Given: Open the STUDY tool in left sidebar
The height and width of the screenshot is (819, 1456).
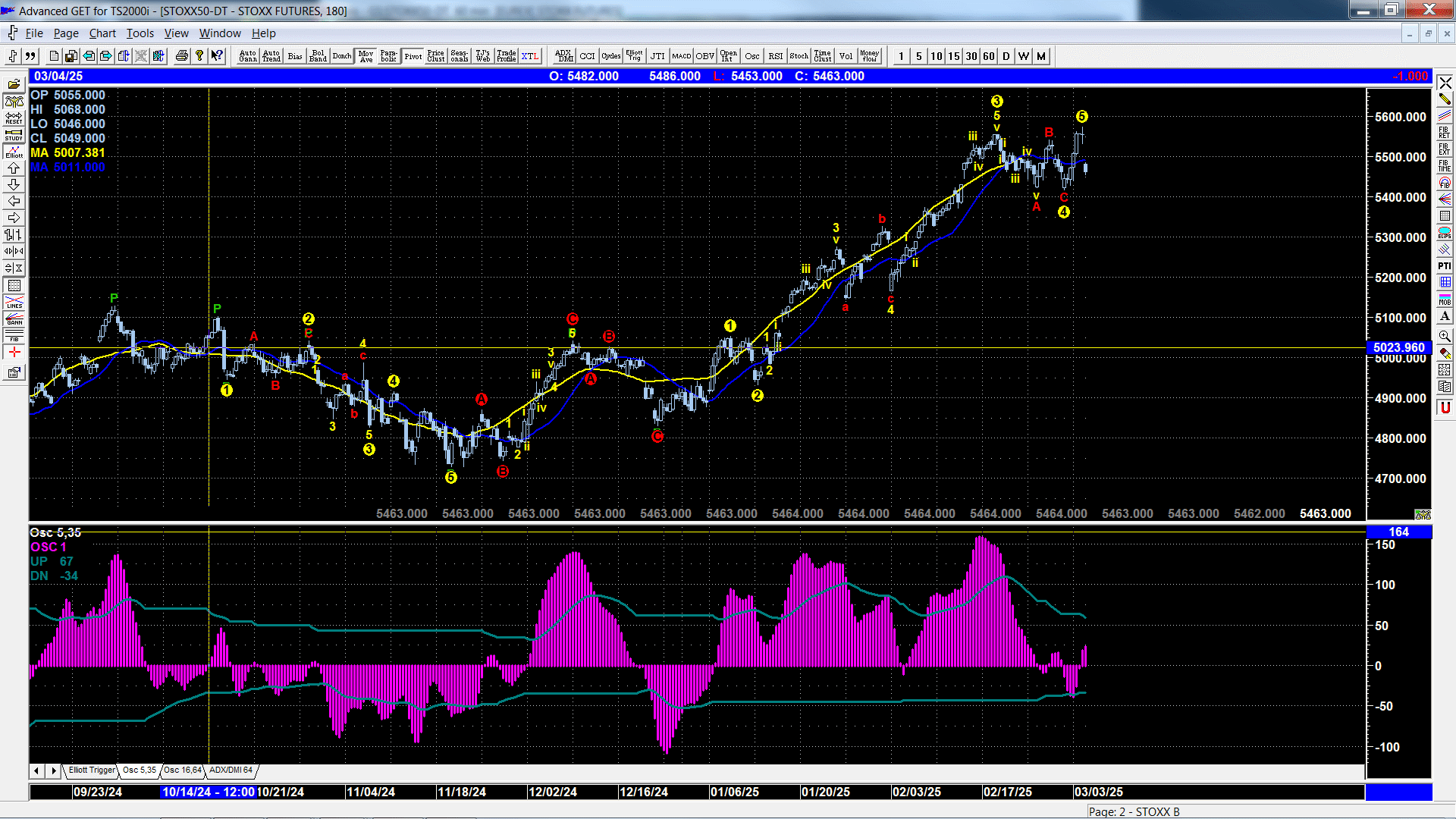Looking at the screenshot, I should [x=14, y=135].
